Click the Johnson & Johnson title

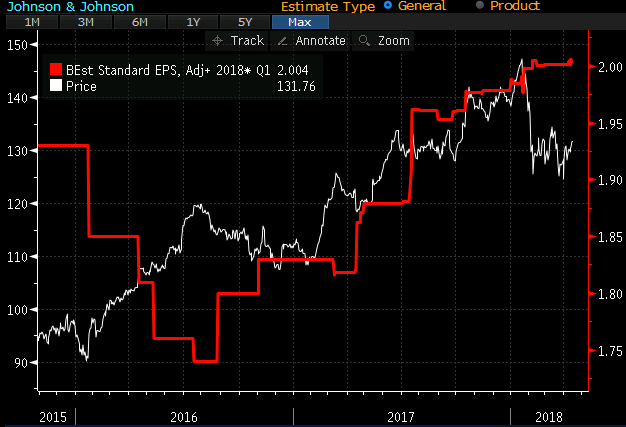click(x=70, y=6)
